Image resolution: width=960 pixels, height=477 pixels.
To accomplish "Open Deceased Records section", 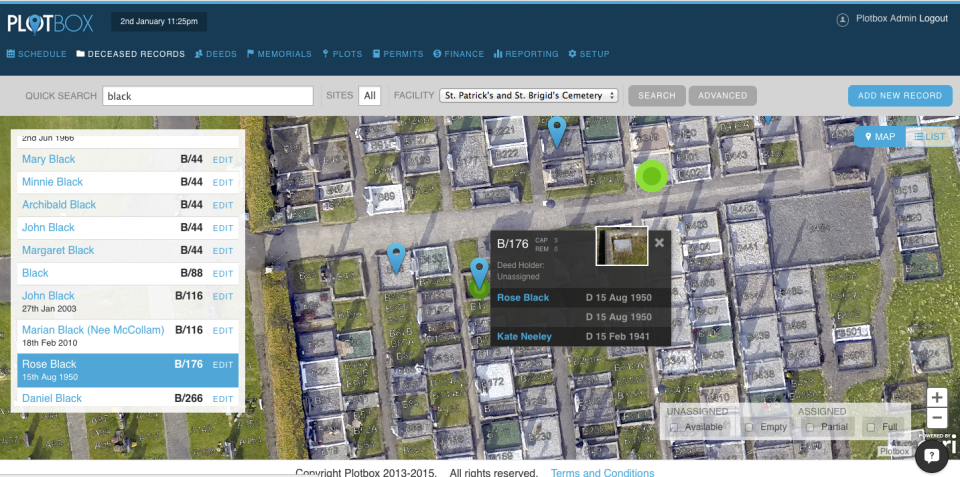I will point(130,54).
